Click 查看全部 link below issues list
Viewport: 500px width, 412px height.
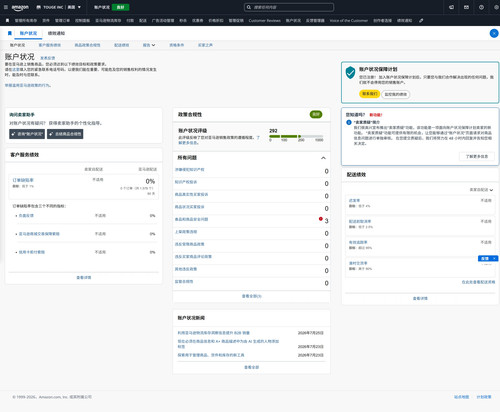tap(252, 296)
